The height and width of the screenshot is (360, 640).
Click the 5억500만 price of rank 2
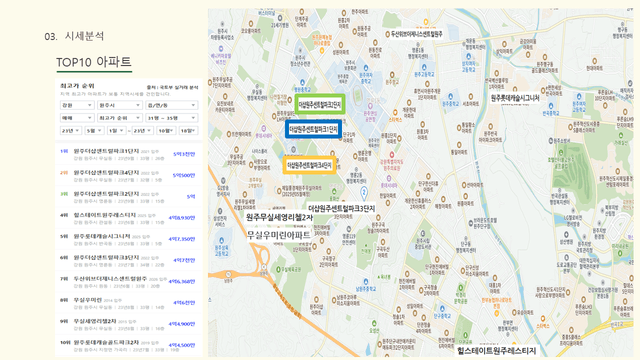click(184, 176)
